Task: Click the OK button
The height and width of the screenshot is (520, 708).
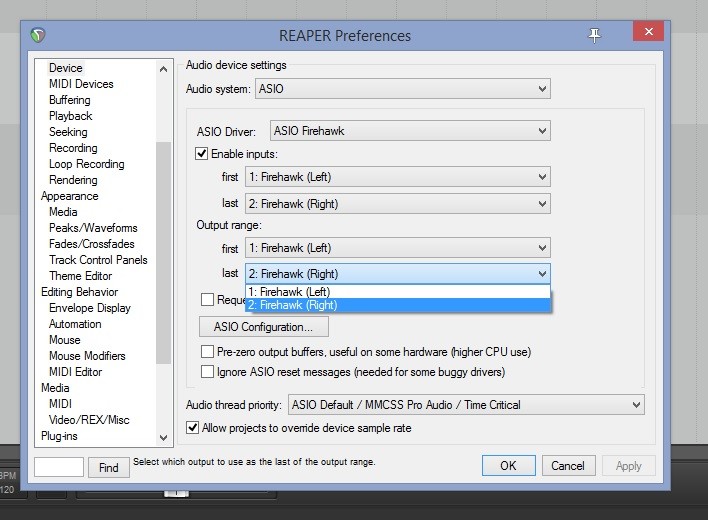Action: coord(508,465)
